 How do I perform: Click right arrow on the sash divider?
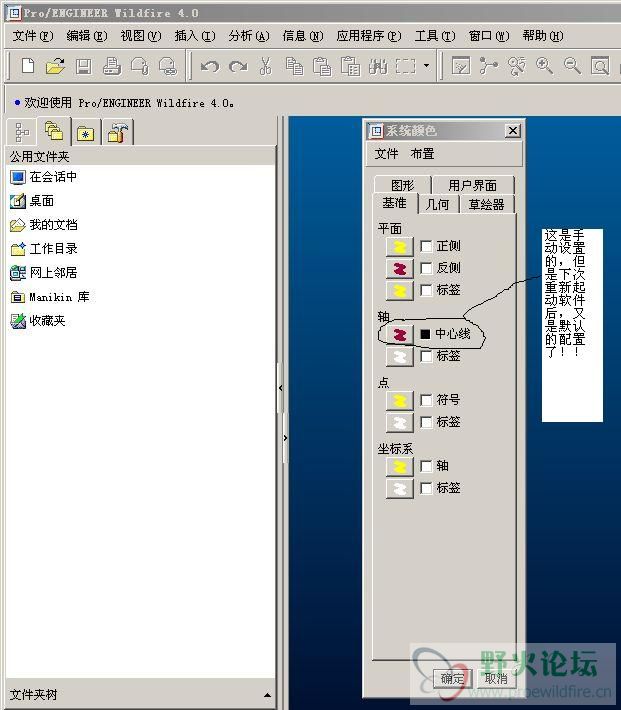pos(285,438)
